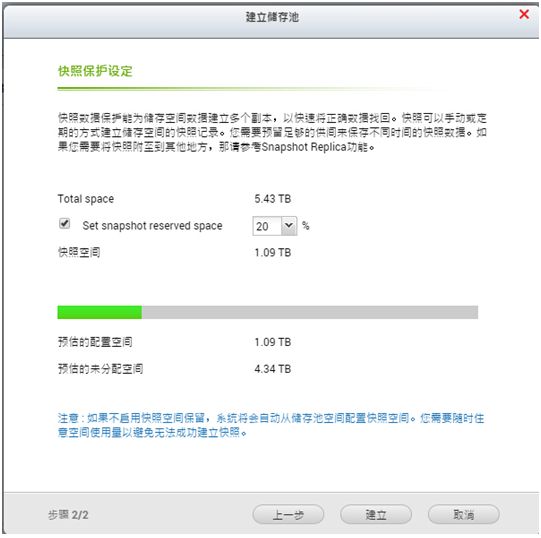The width and height of the screenshot is (541, 538).
Task: Click the Total space value 5.43 TB
Action: 273,199
